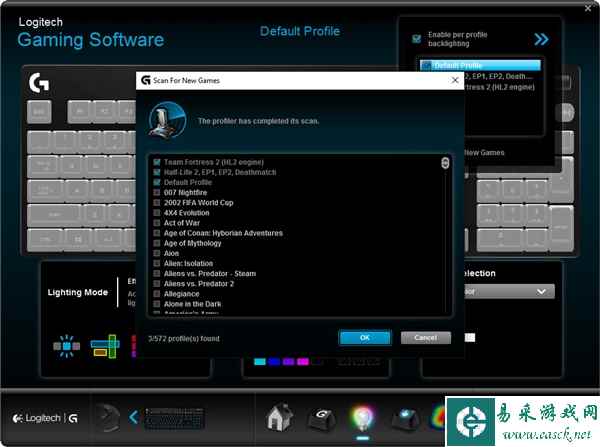Viewport: 600px width, 447px height.
Task: Click the games list scrollbar thumb
Action: tap(445, 163)
